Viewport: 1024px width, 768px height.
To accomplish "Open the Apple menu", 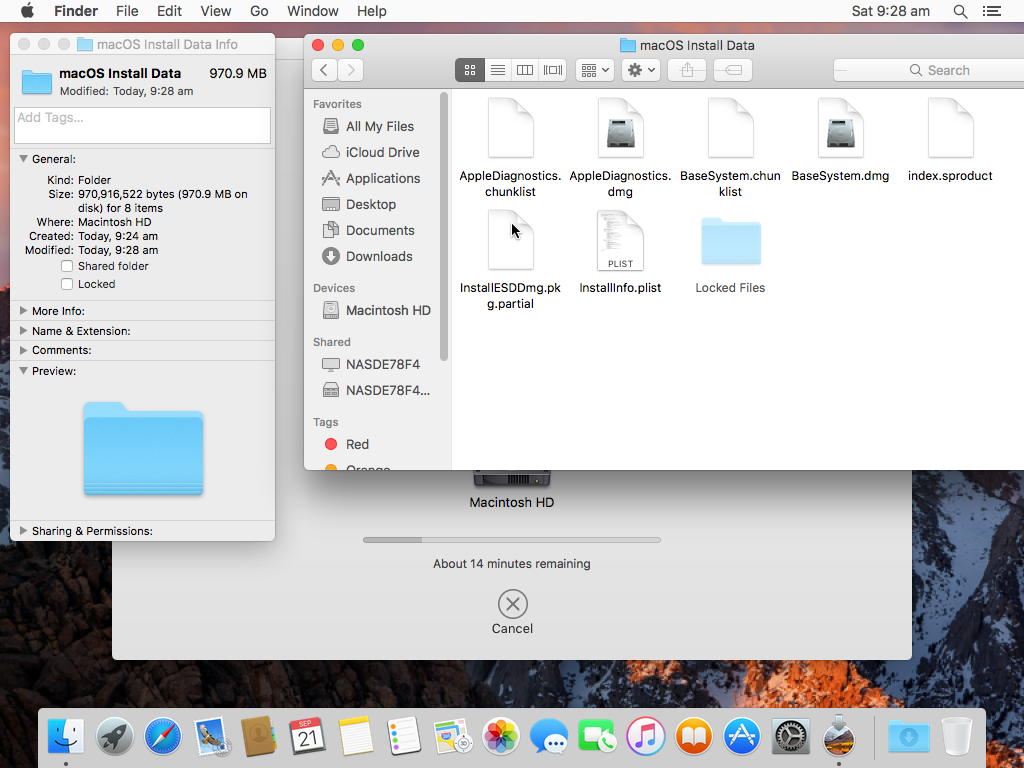I will (27, 11).
